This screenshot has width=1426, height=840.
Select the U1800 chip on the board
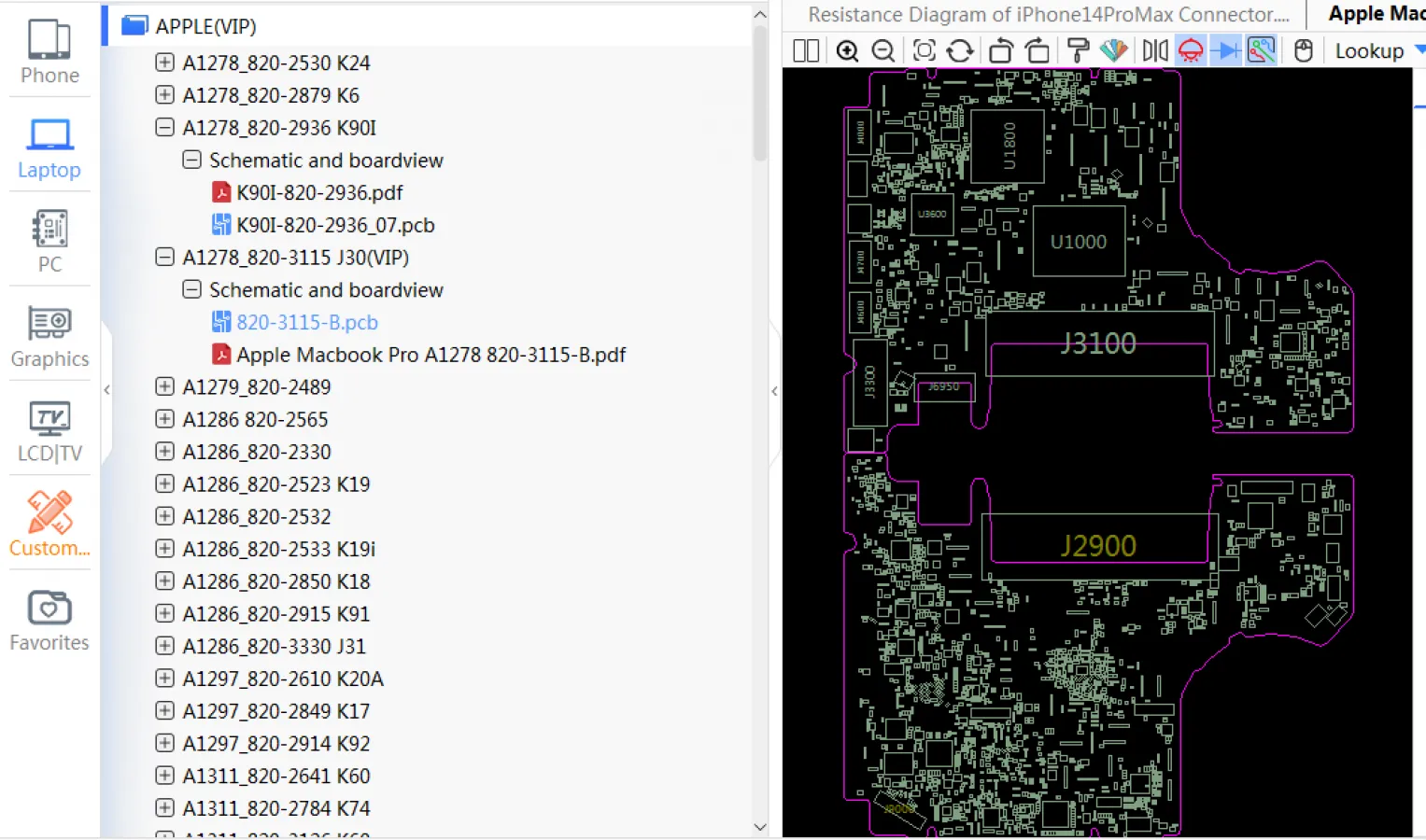click(x=1008, y=146)
